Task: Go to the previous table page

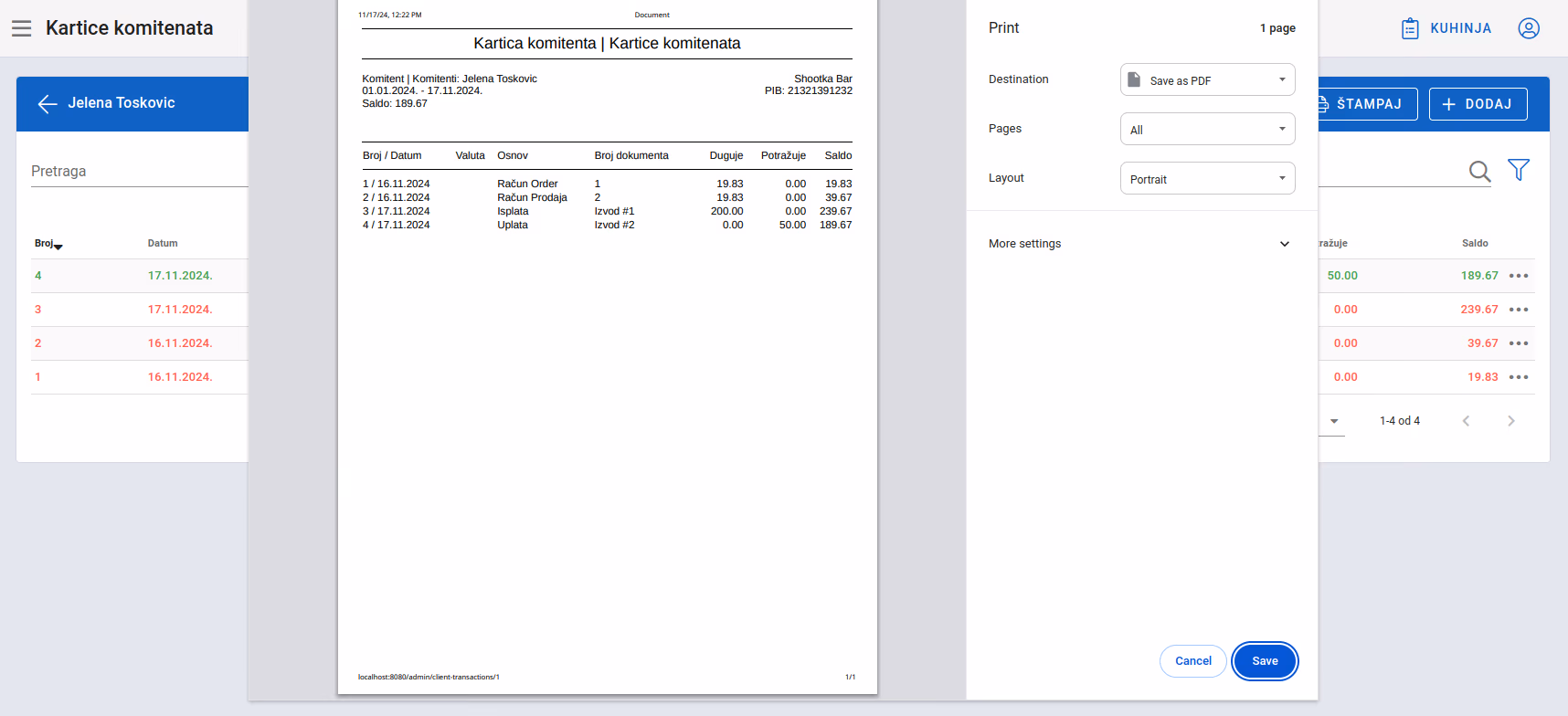Action: pyautogui.click(x=1466, y=421)
